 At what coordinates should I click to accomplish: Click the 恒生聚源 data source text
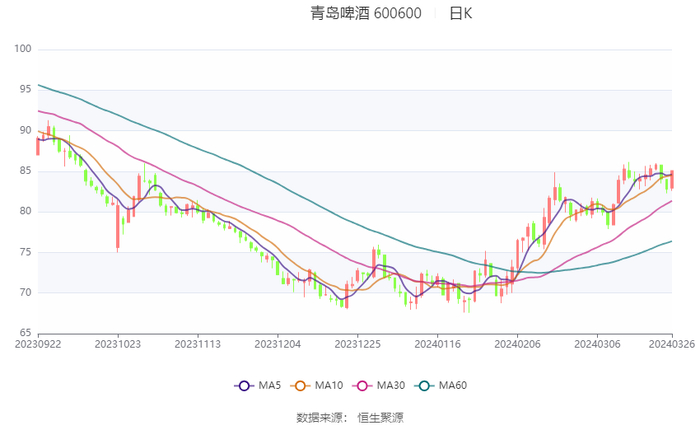click(x=380, y=418)
